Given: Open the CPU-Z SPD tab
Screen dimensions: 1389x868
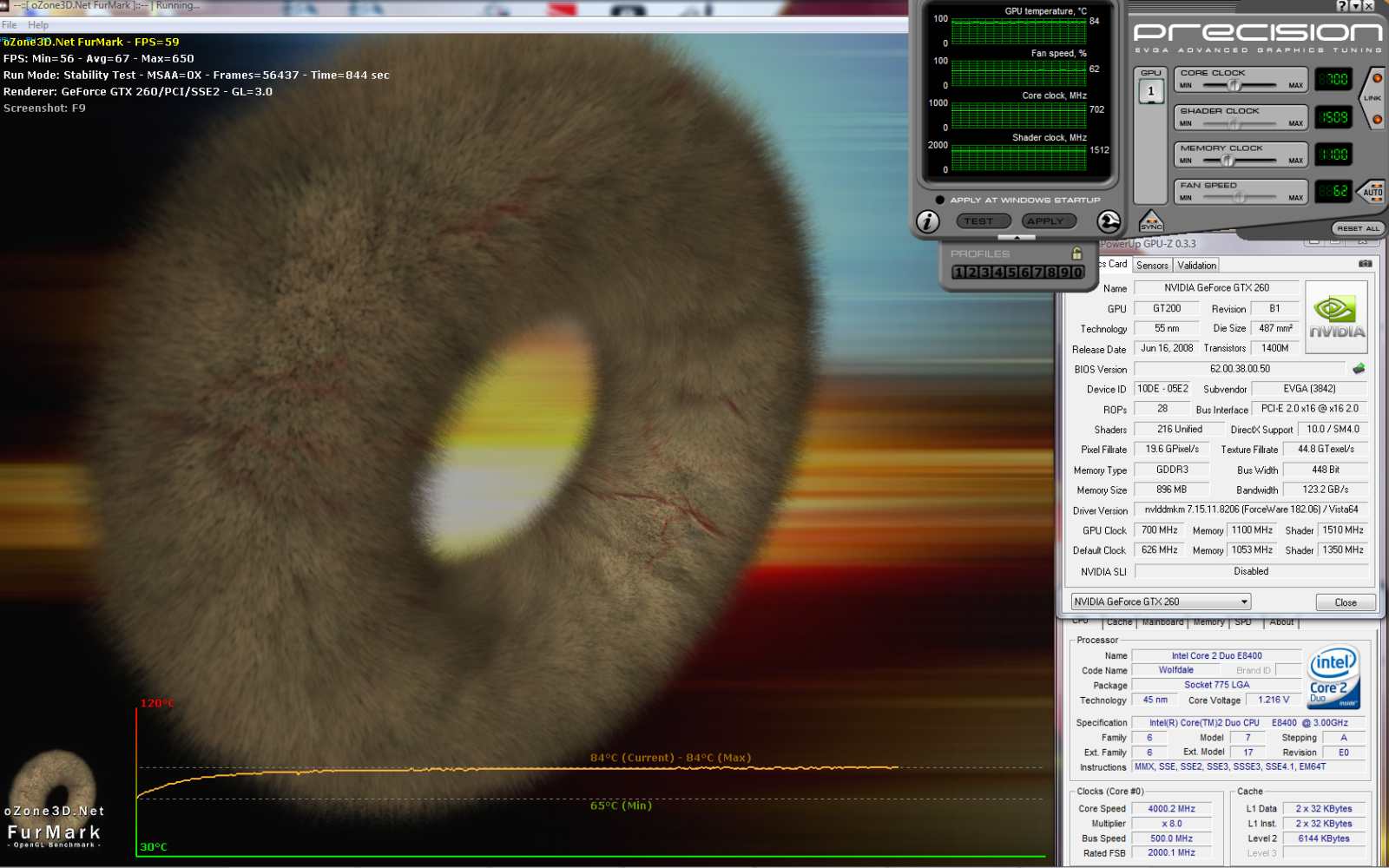Looking at the screenshot, I should 1243,622.
